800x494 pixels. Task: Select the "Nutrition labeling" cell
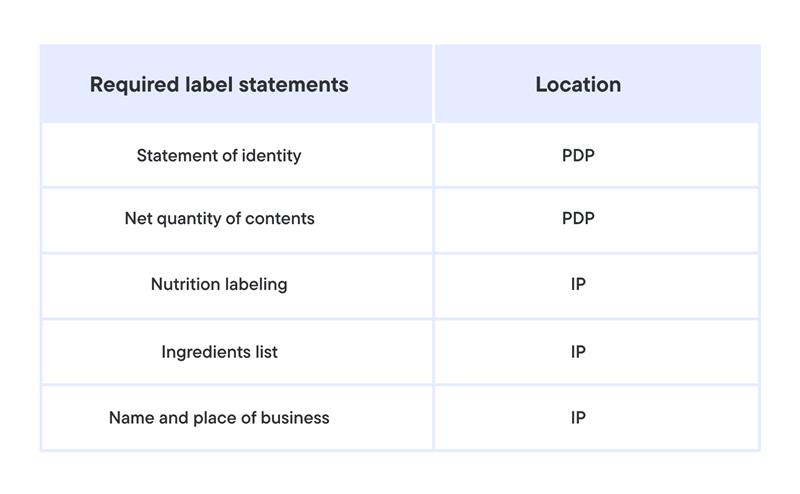pyautogui.click(x=219, y=284)
